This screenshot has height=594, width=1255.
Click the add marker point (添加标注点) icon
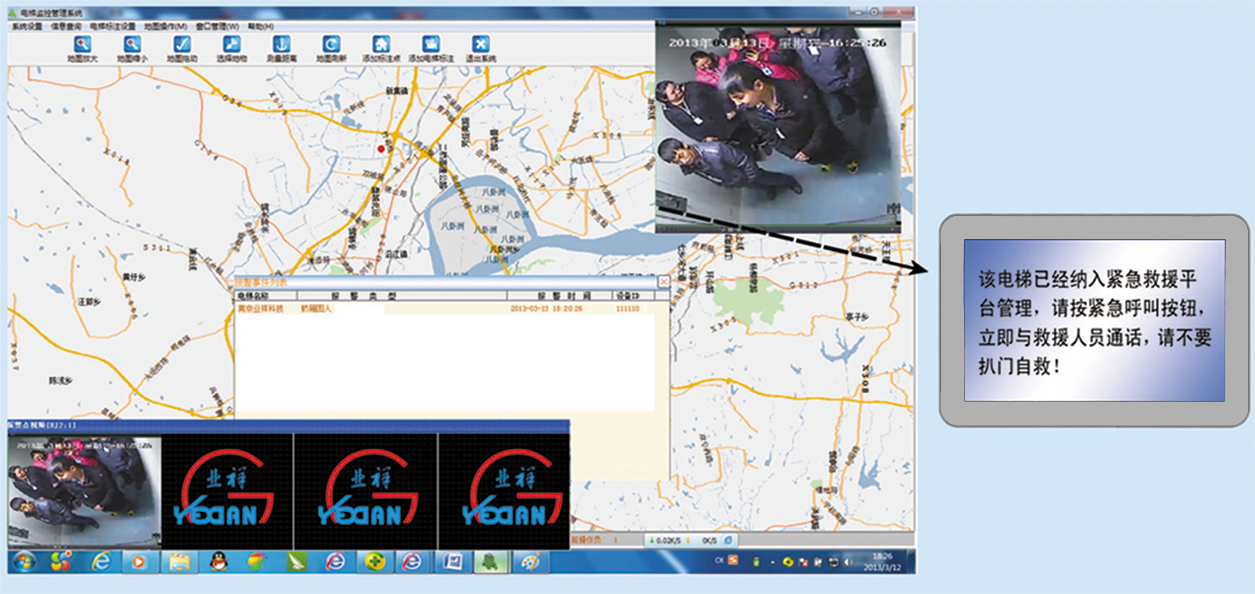[x=380, y=44]
